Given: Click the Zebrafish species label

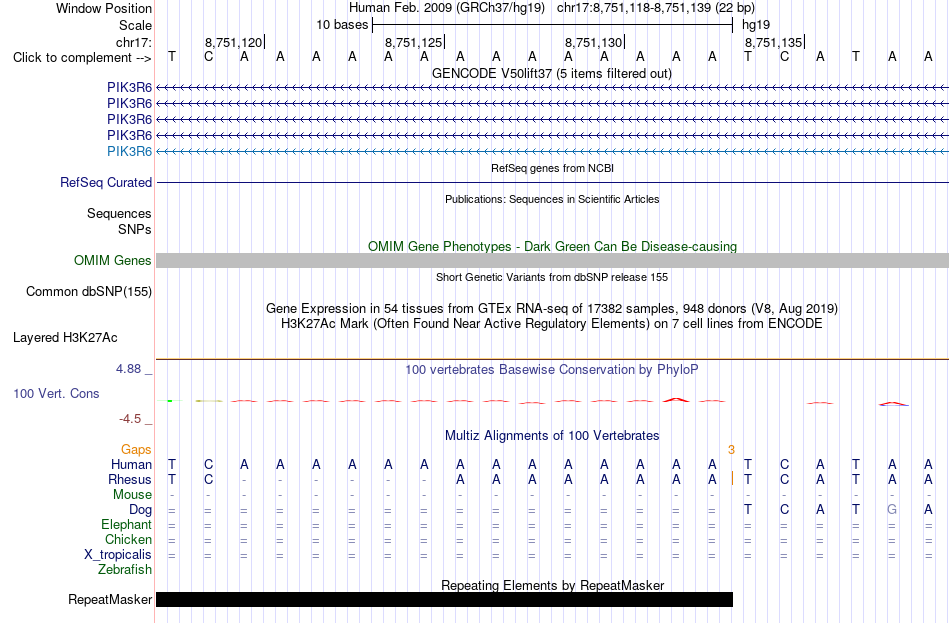Looking at the screenshot, I should pos(125,570).
